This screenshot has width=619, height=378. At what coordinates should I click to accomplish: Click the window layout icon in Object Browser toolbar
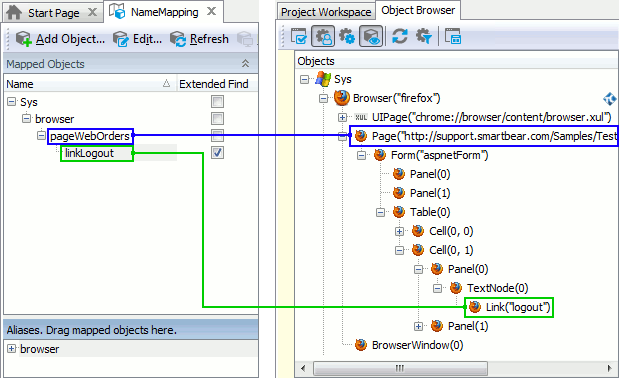[x=452, y=37]
